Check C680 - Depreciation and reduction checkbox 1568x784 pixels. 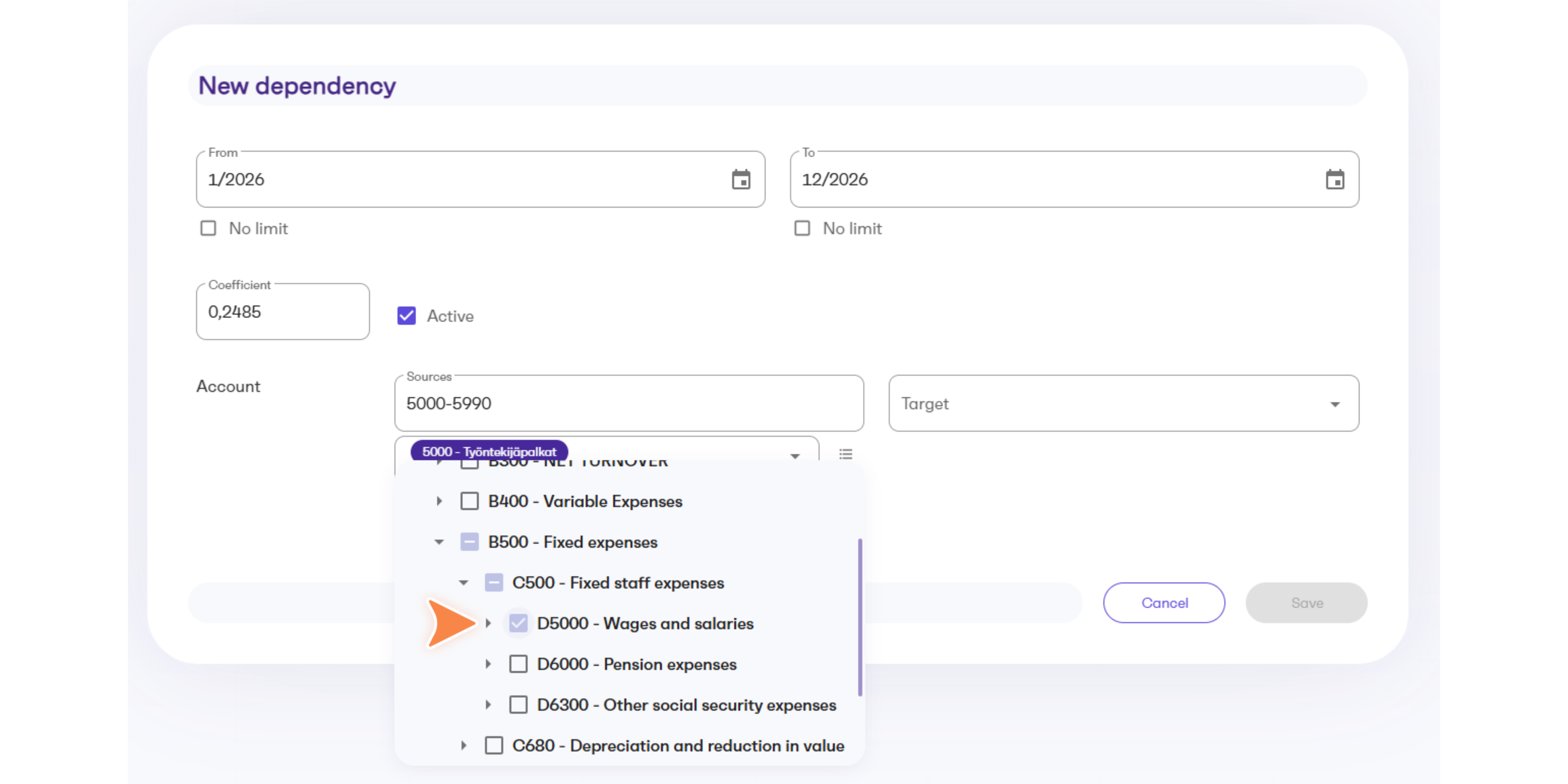coord(494,746)
